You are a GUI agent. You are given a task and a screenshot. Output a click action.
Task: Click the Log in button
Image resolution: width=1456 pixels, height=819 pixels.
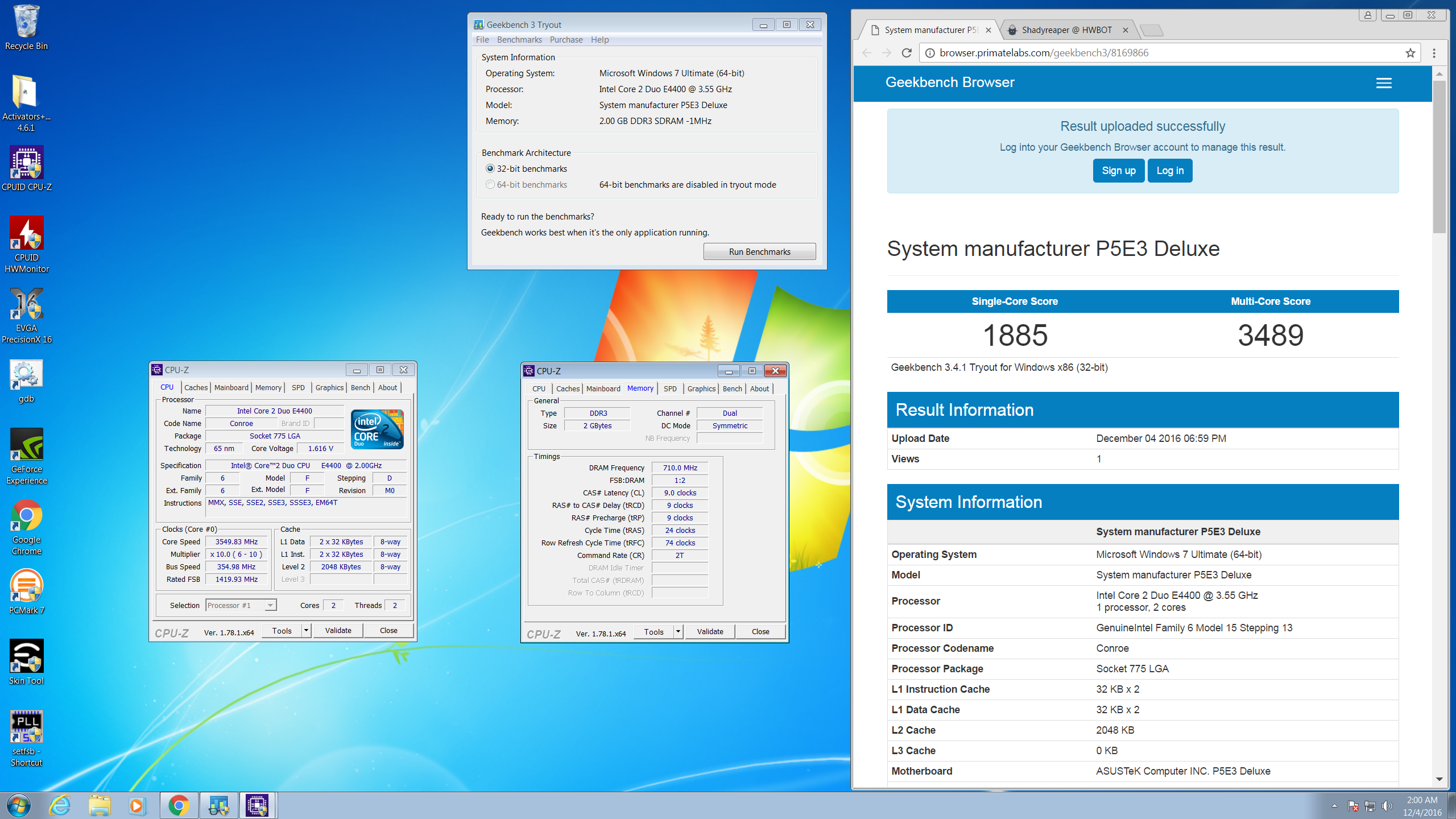coord(1170,171)
